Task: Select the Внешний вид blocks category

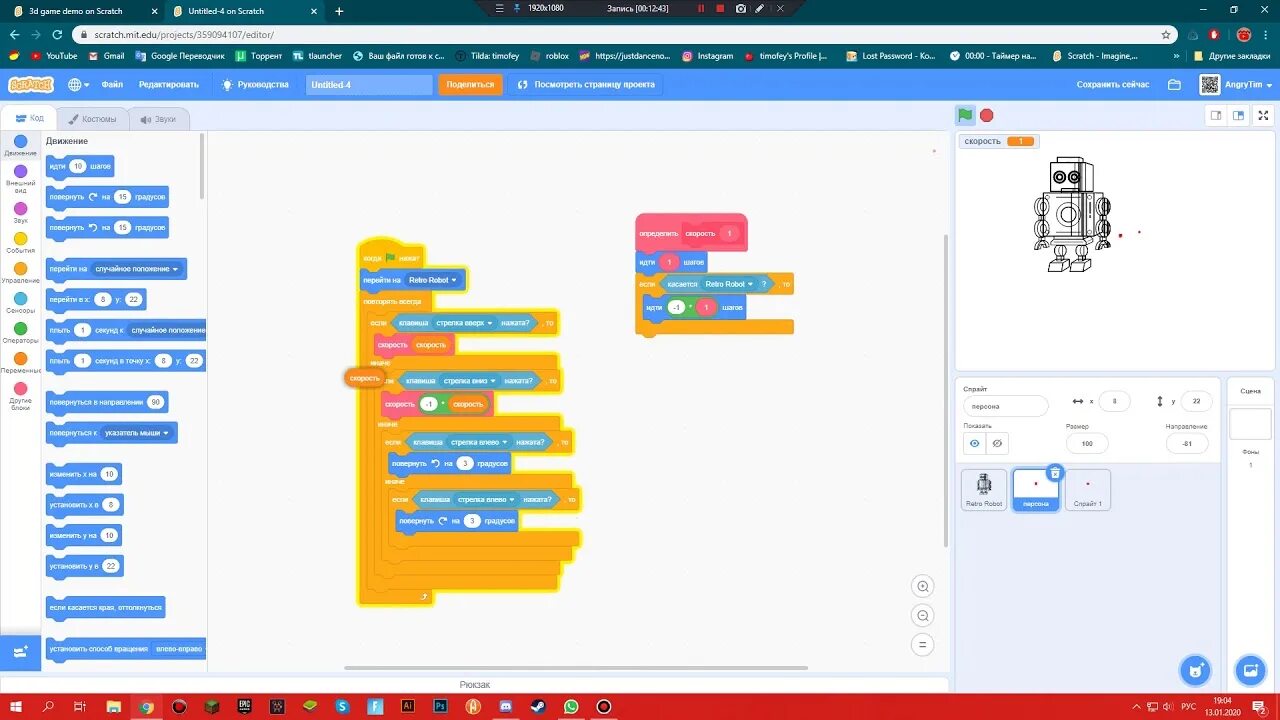Action: coord(20,178)
